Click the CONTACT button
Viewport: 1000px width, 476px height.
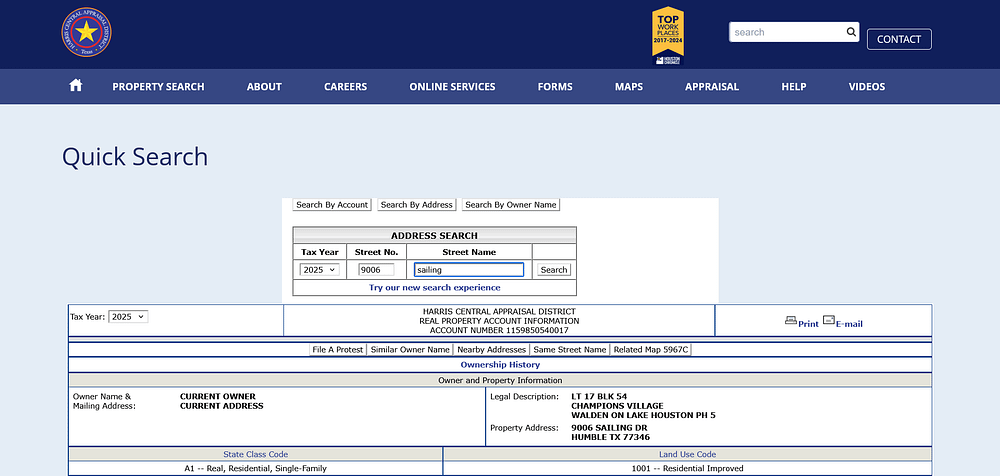point(899,39)
